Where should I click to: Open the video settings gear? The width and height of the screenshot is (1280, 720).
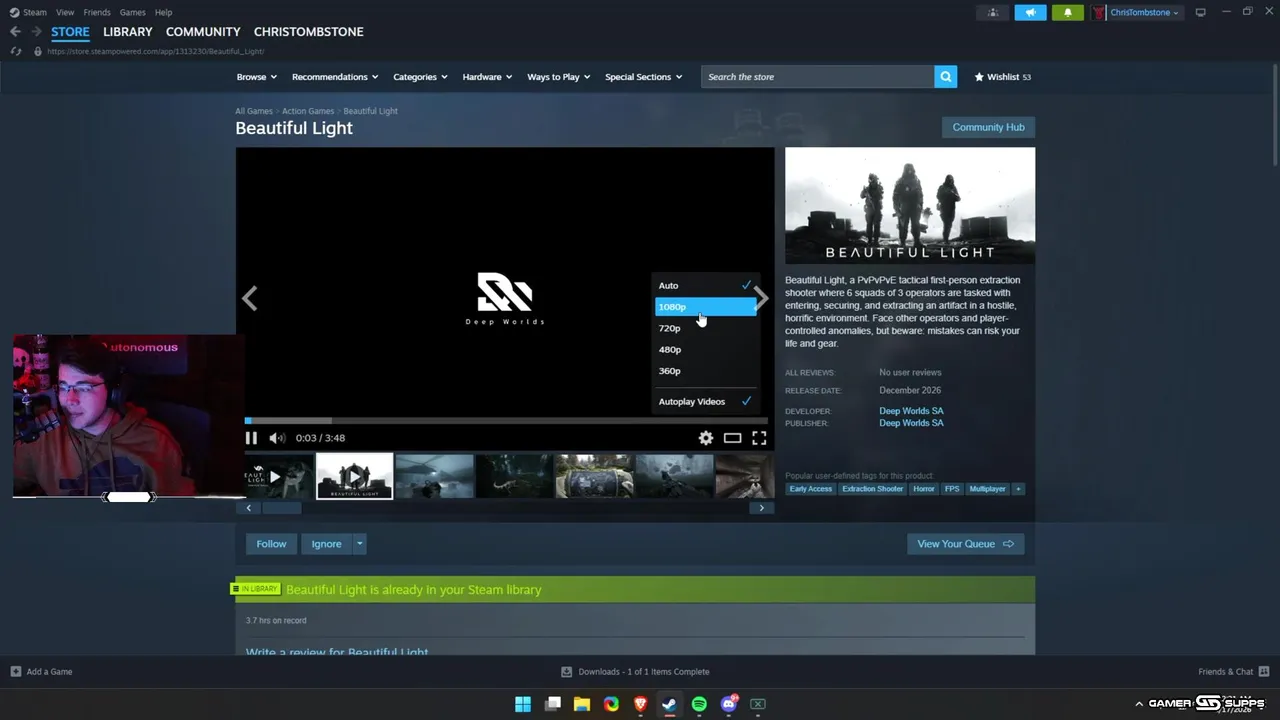[706, 438]
